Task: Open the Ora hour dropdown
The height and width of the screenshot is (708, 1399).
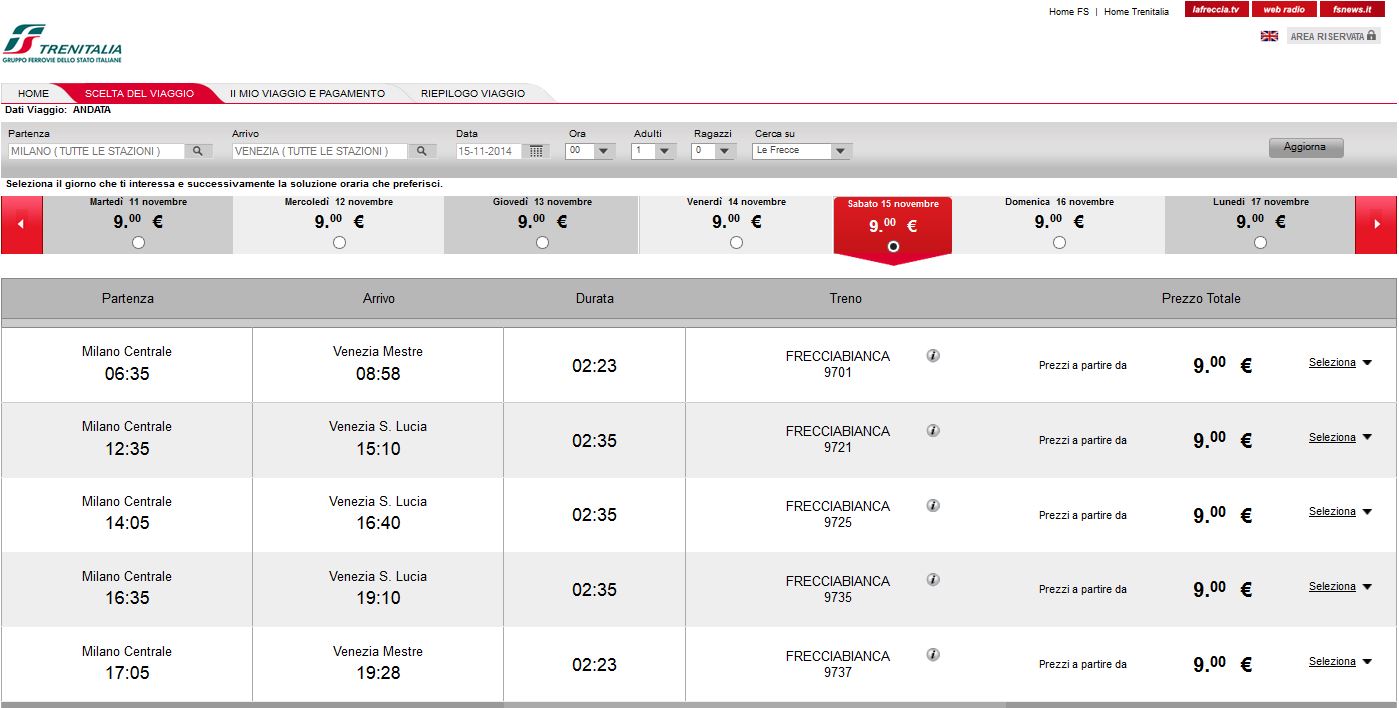Action: point(590,151)
